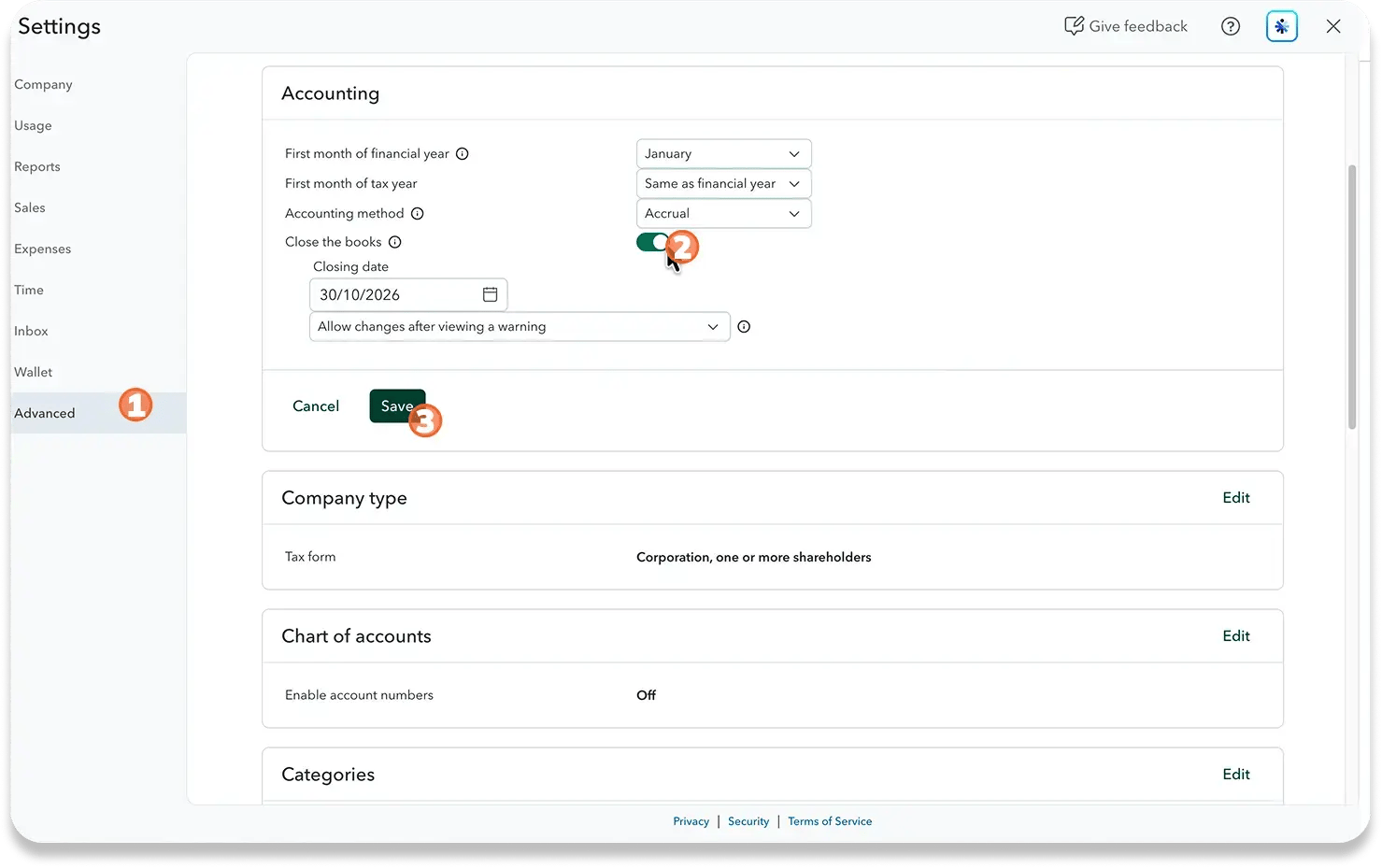The image size is (1382, 868).
Task: Click the vertical scrollbar thumb
Action: 1352,297
